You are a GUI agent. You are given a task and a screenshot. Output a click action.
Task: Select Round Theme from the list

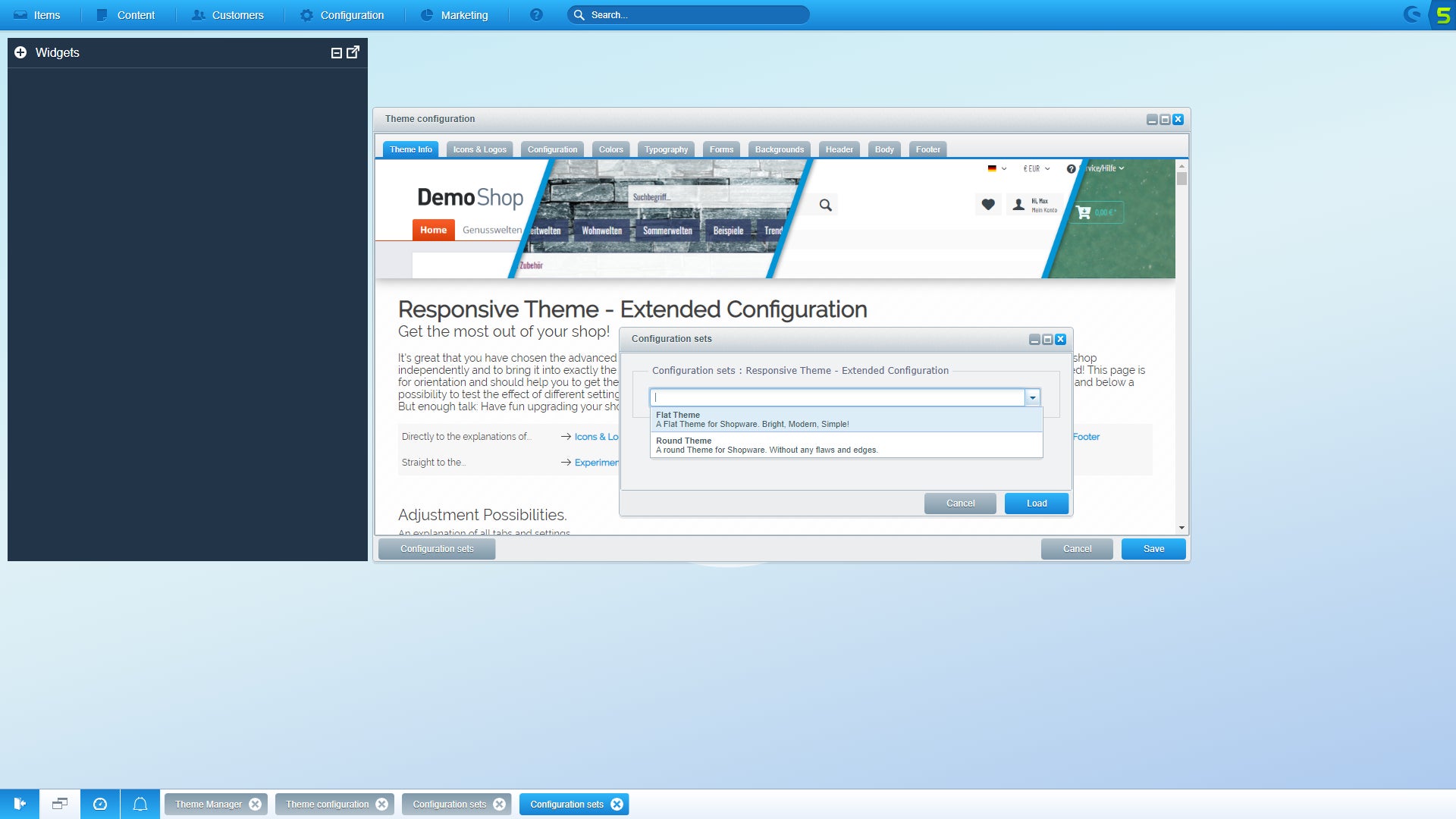pyautogui.click(x=846, y=445)
